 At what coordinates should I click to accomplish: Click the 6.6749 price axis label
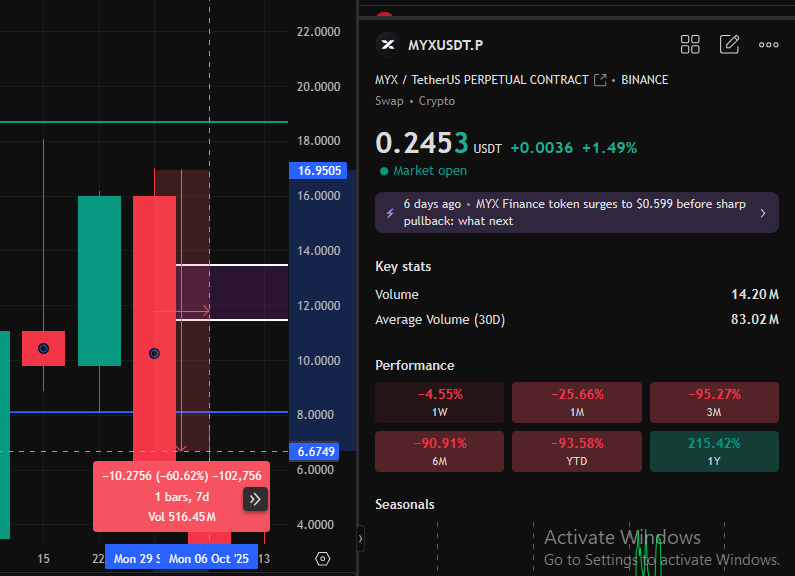point(314,451)
